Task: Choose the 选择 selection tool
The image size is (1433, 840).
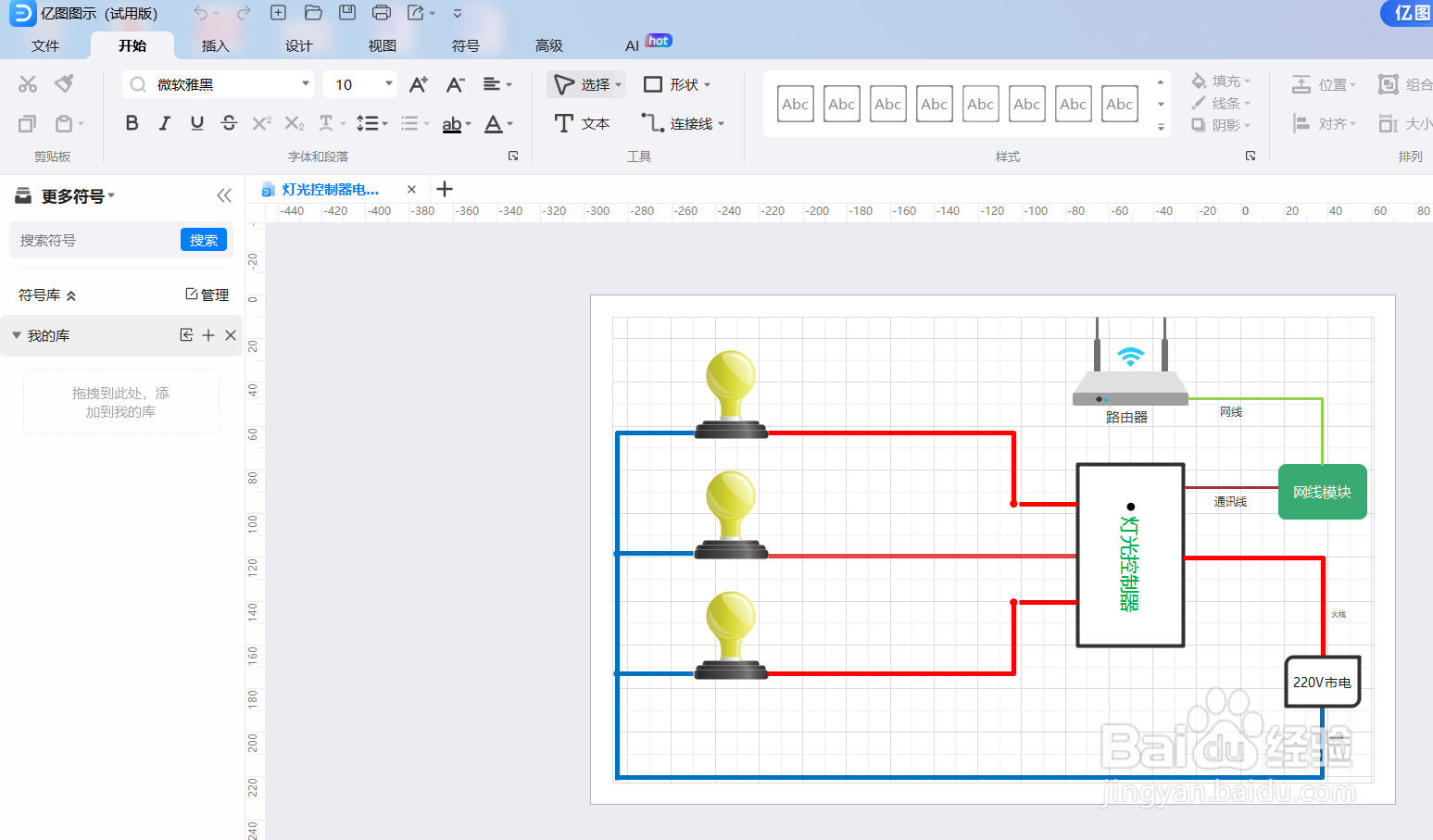Action: [586, 84]
